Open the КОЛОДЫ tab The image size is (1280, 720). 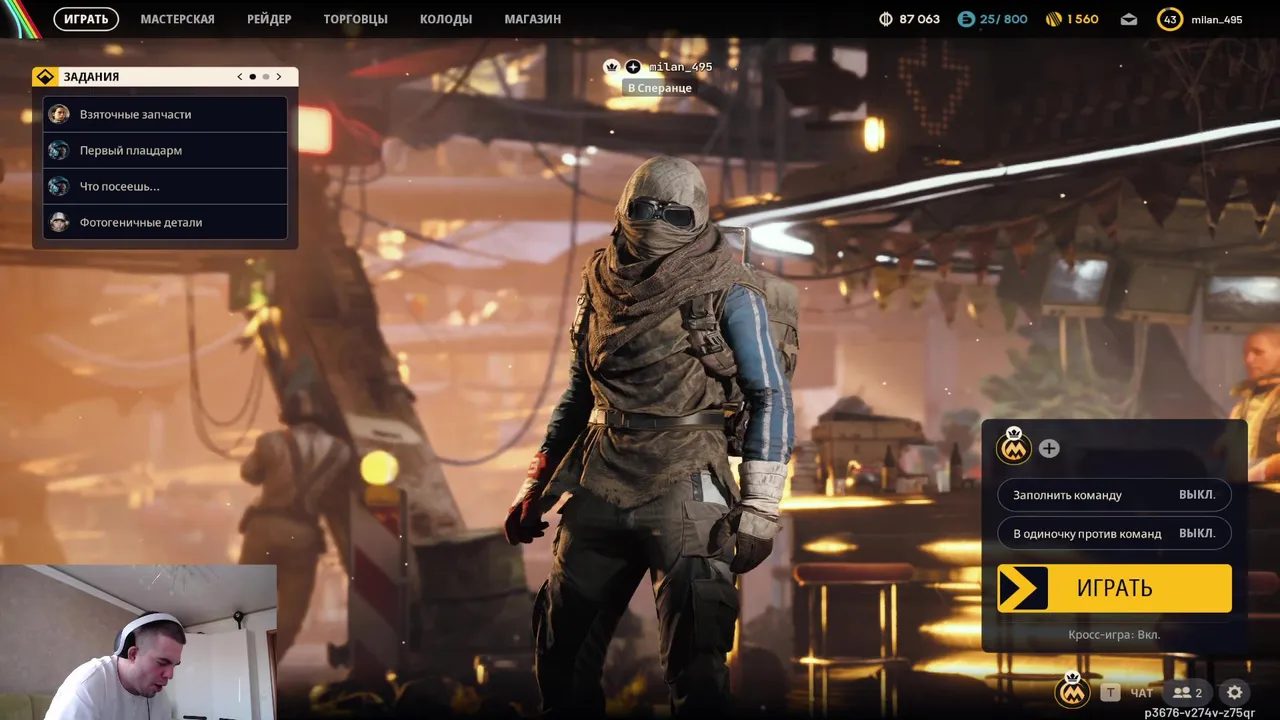click(446, 19)
